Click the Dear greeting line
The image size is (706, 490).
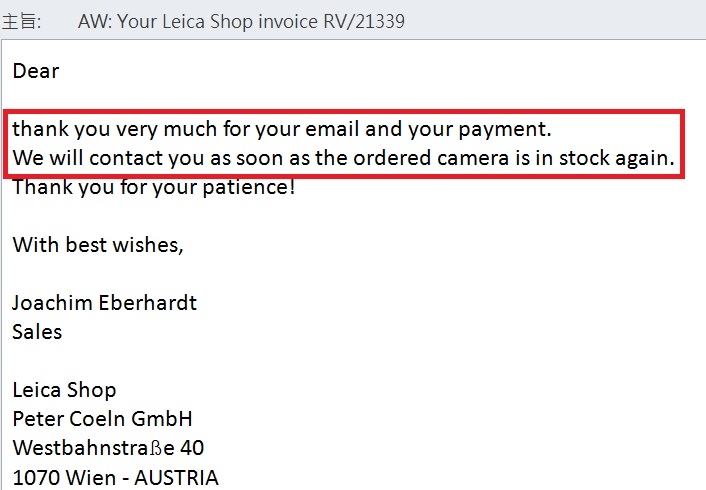tap(36, 71)
